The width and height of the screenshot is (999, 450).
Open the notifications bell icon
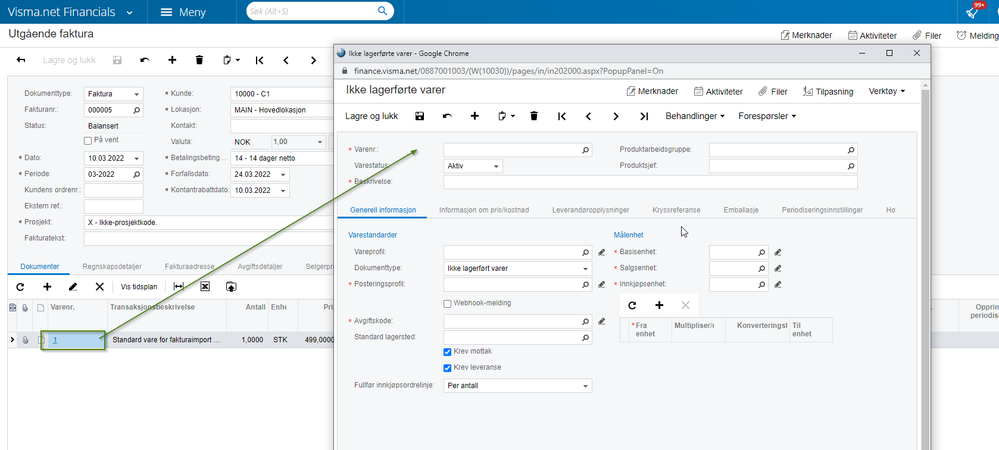tap(972, 11)
